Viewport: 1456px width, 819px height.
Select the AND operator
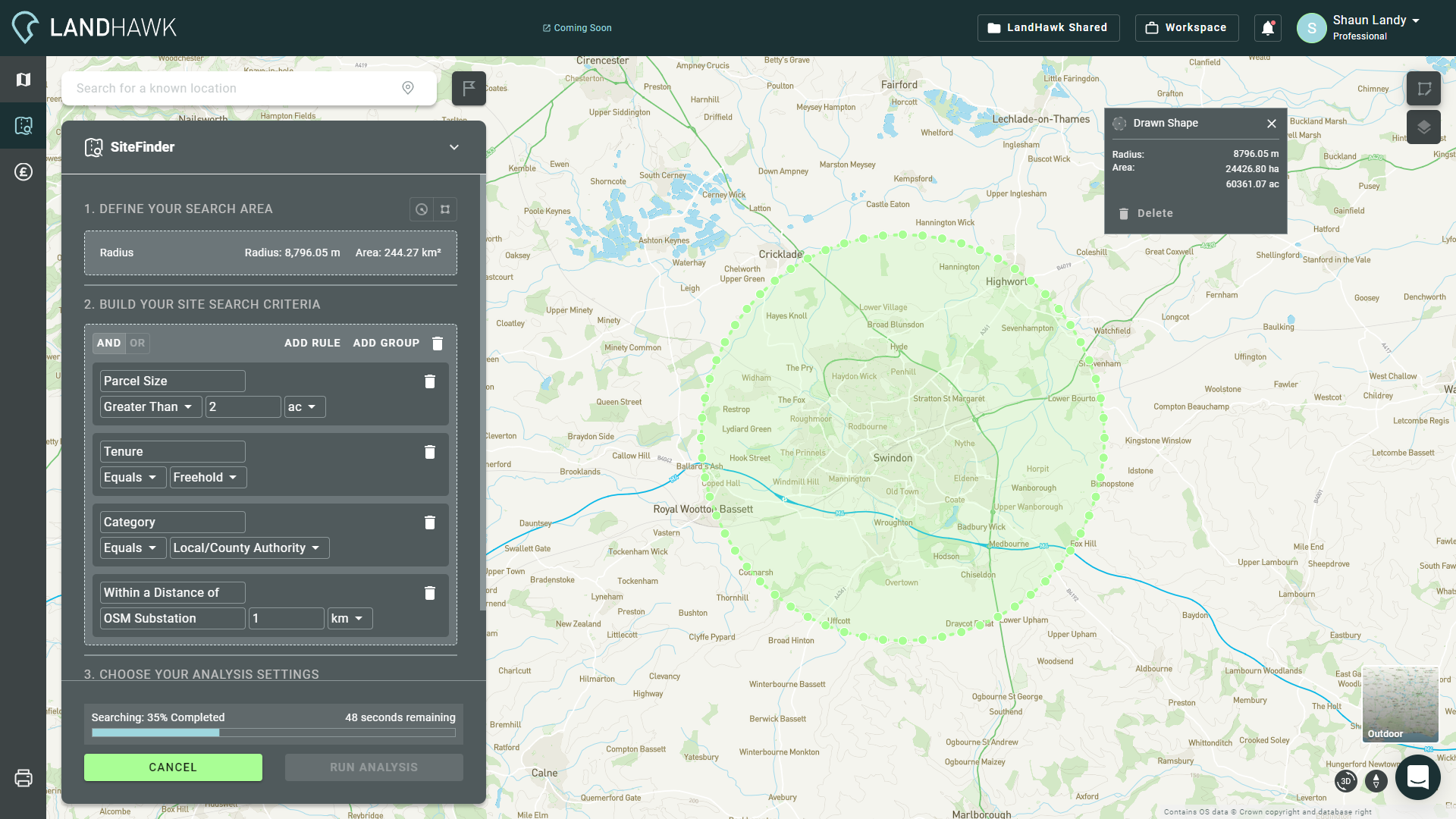pyautogui.click(x=108, y=344)
